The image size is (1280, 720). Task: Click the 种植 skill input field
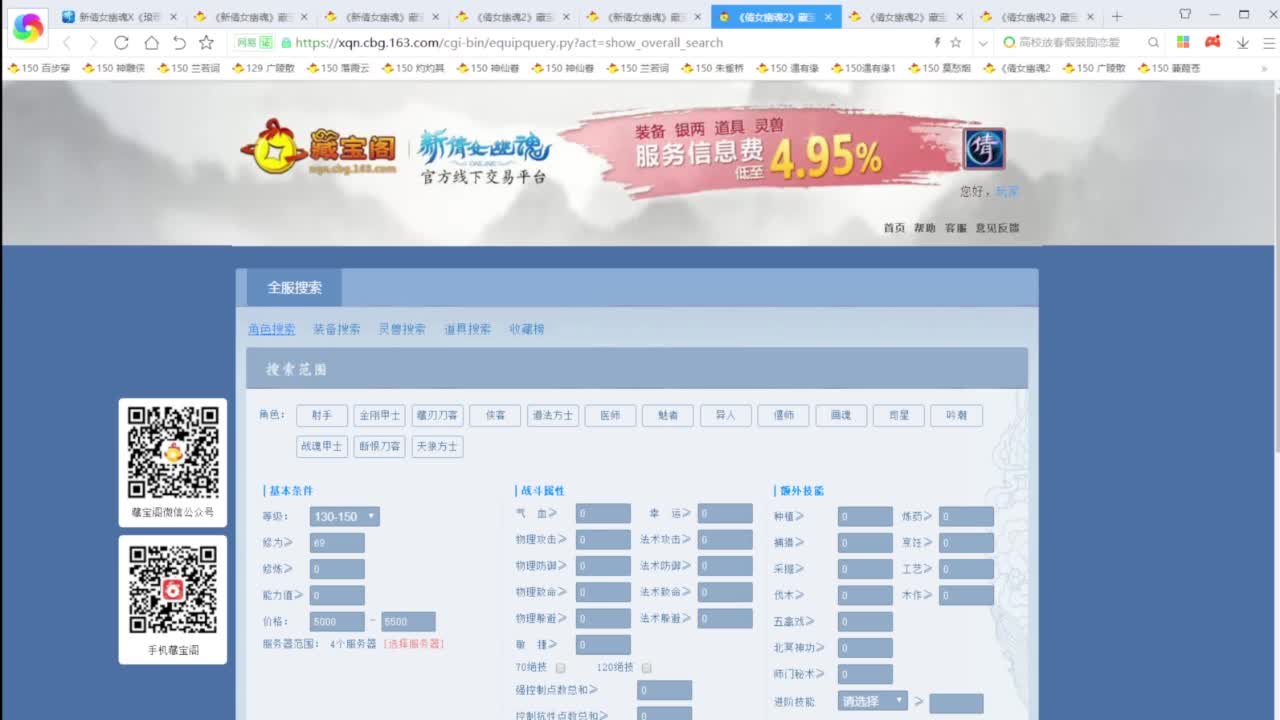[865, 517]
